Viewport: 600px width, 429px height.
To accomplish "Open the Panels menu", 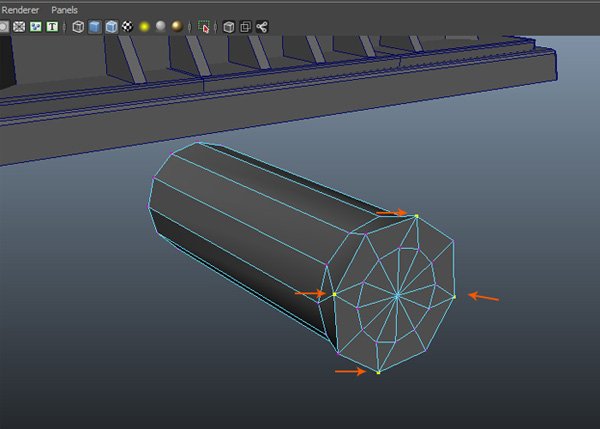I will [x=64, y=10].
